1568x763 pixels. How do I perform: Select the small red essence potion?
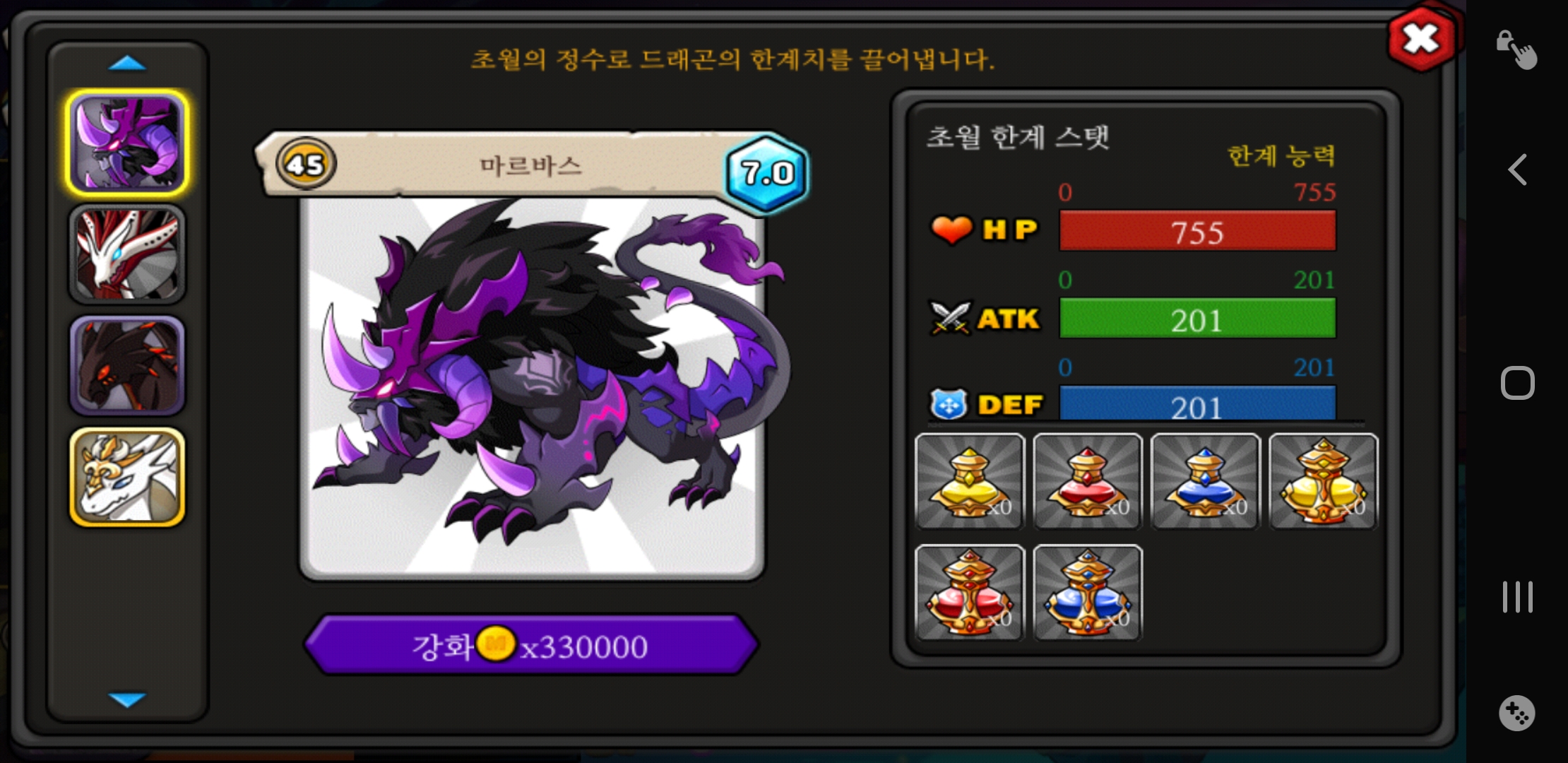(x=1087, y=481)
